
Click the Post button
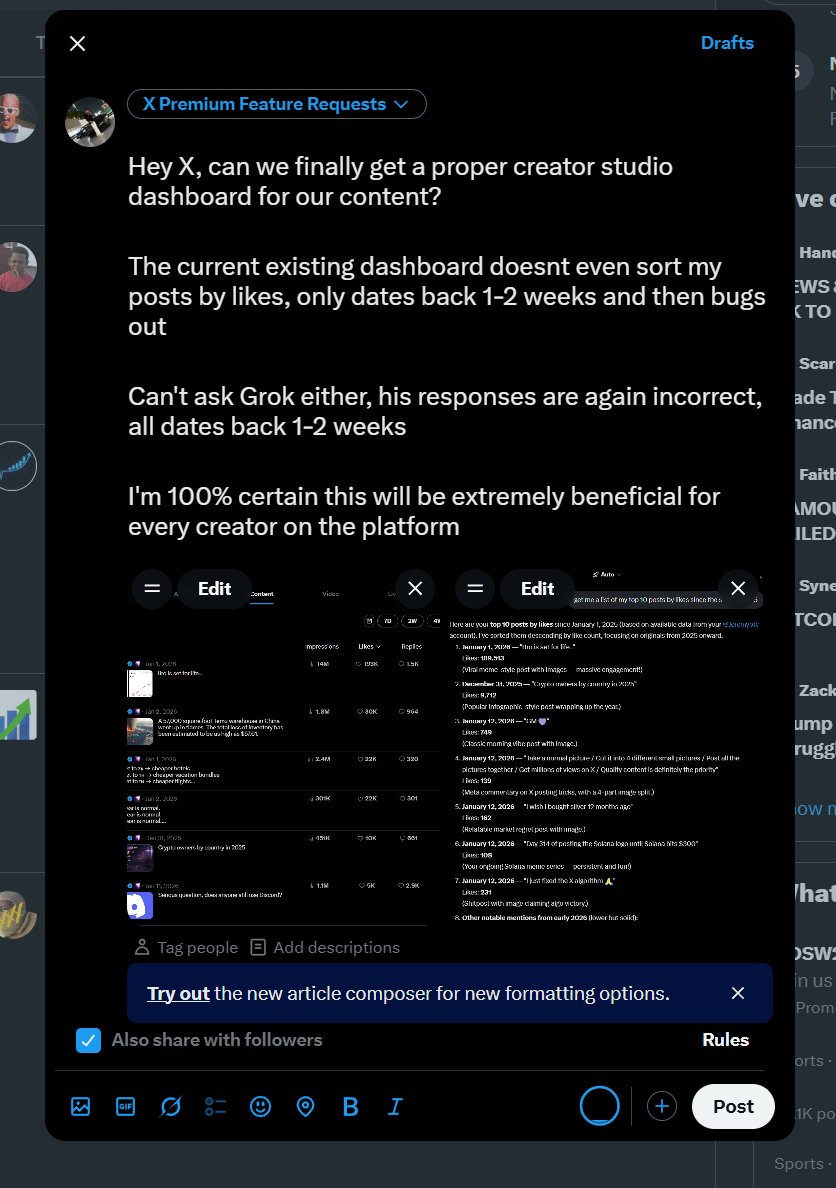coord(733,1106)
